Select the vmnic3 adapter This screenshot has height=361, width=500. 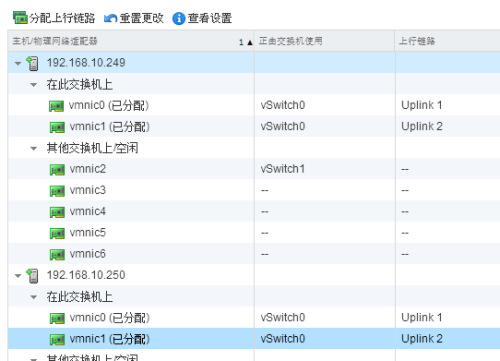[88, 190]
